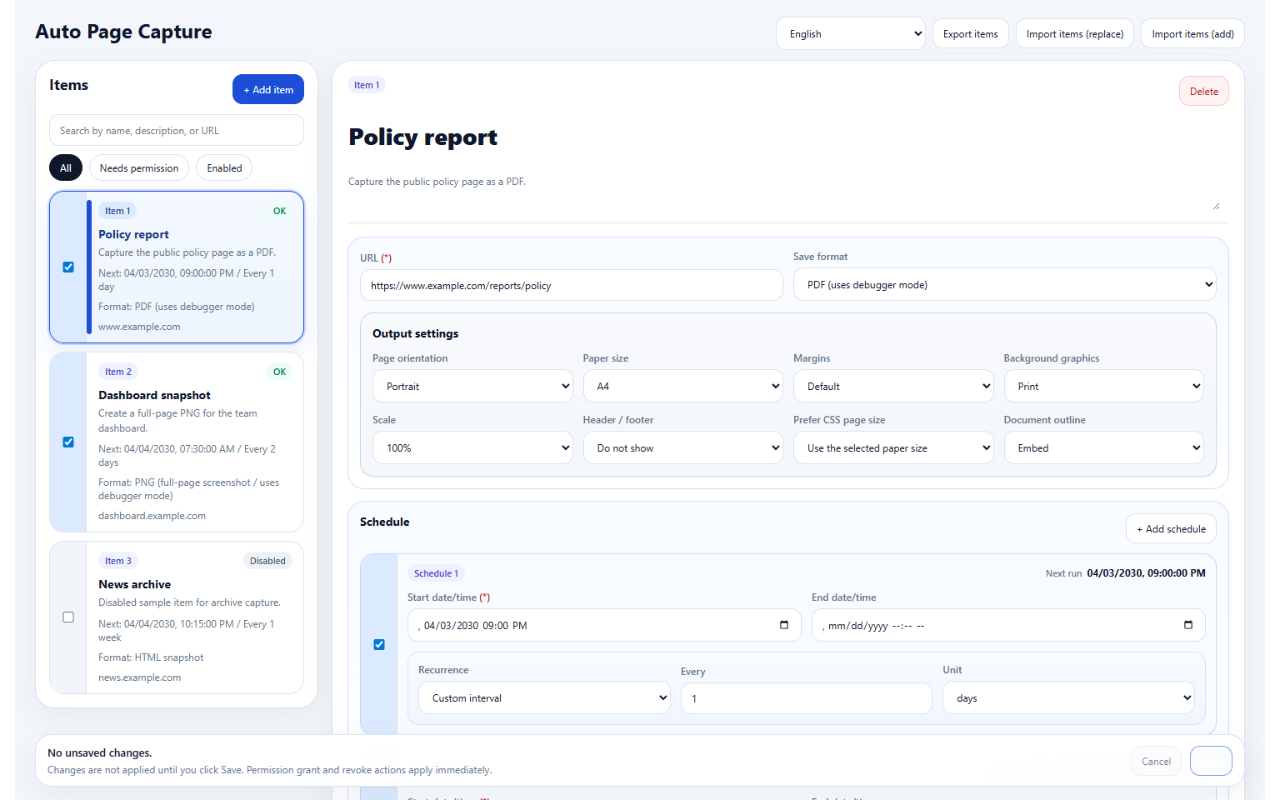The image size is (1280, 800).
Task: Expand the Save format dropdown
Action: pyautogui.click(x=1004, y=285)
